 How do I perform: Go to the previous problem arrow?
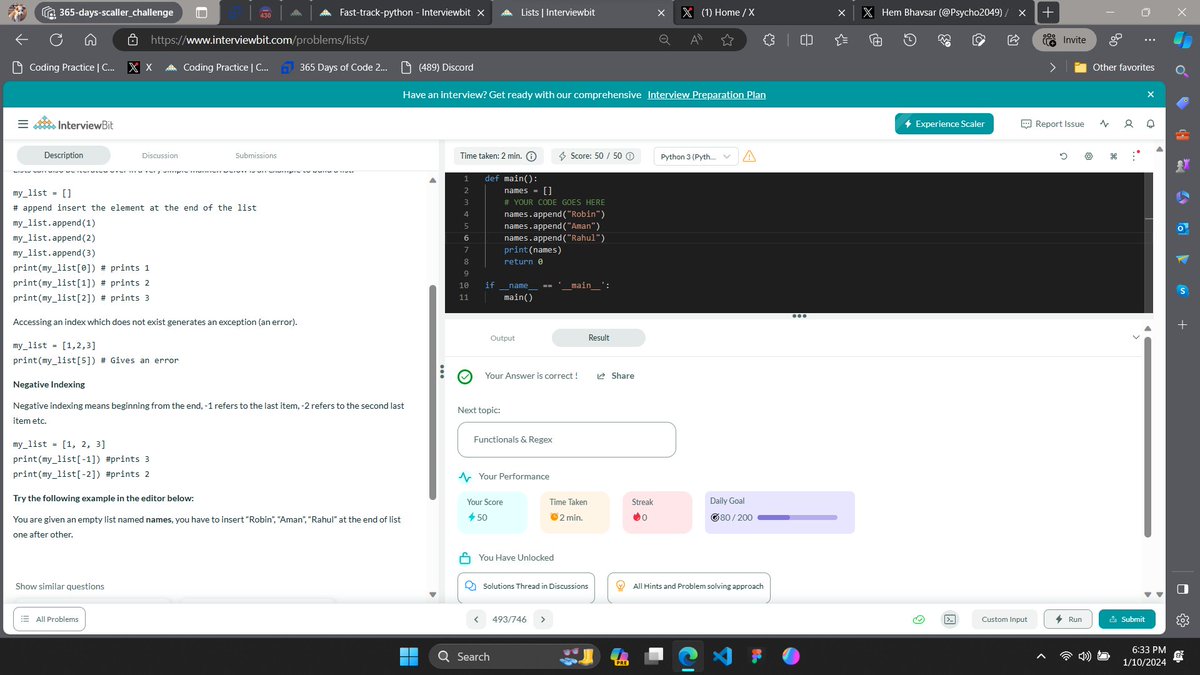coord(477,619)
